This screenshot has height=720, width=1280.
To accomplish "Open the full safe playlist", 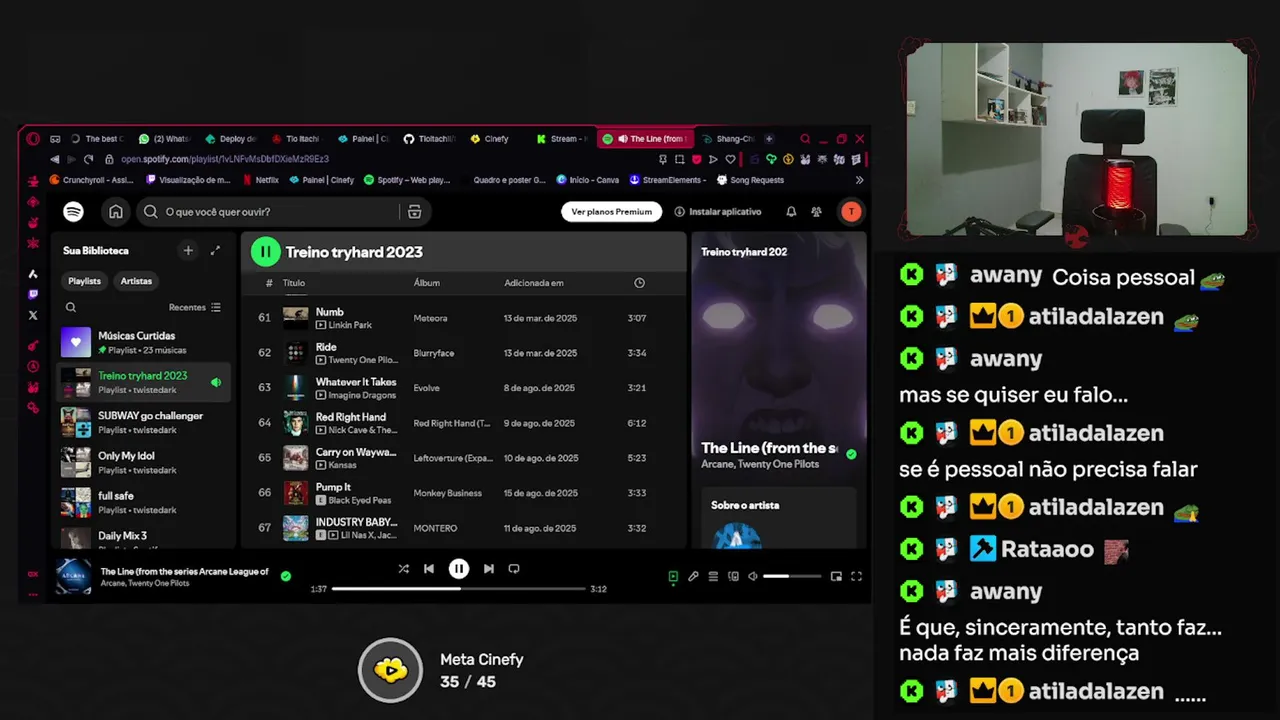I will click(x=143, y=502).
